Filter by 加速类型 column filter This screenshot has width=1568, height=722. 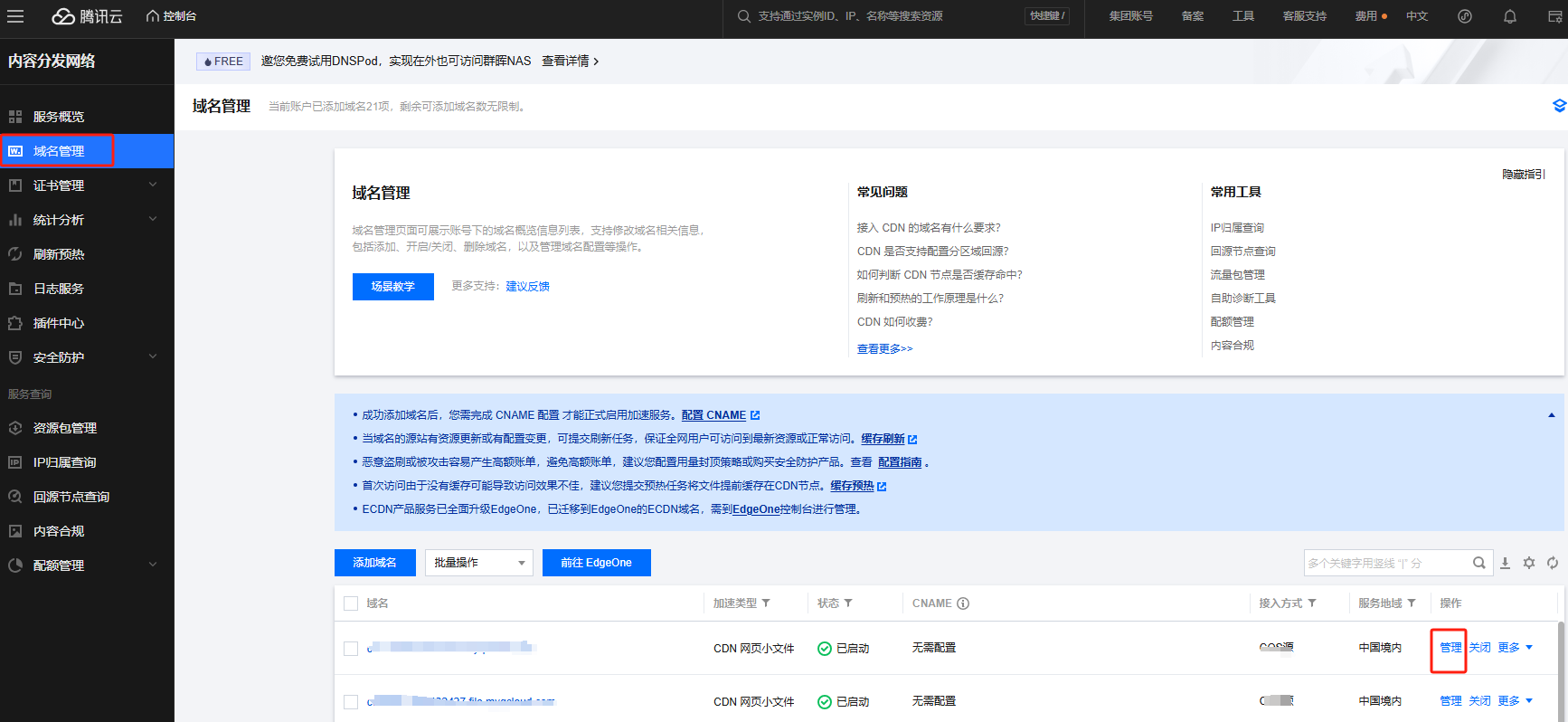[766, 603]
